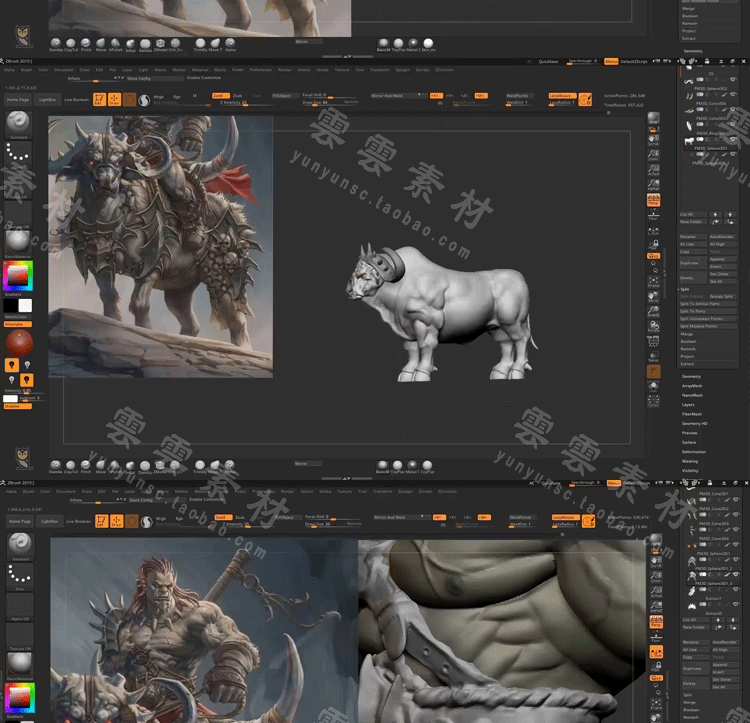Click Transp icon in middle window
The width and height of the screenshot is (750, 723).
[653, 356]
